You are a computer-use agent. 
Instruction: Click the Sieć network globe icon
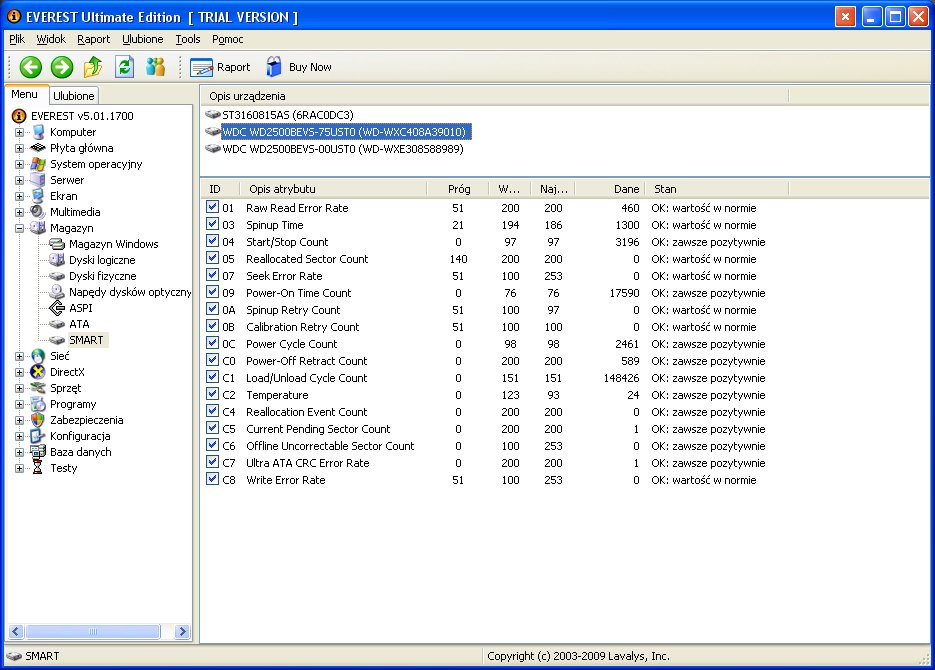click(38, 356)
